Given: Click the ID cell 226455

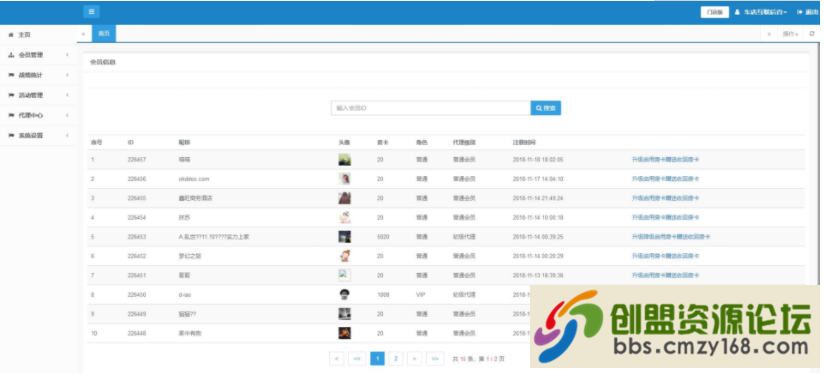Looking at the screenshot, I should pyautogui.click(x=137, y=198).
